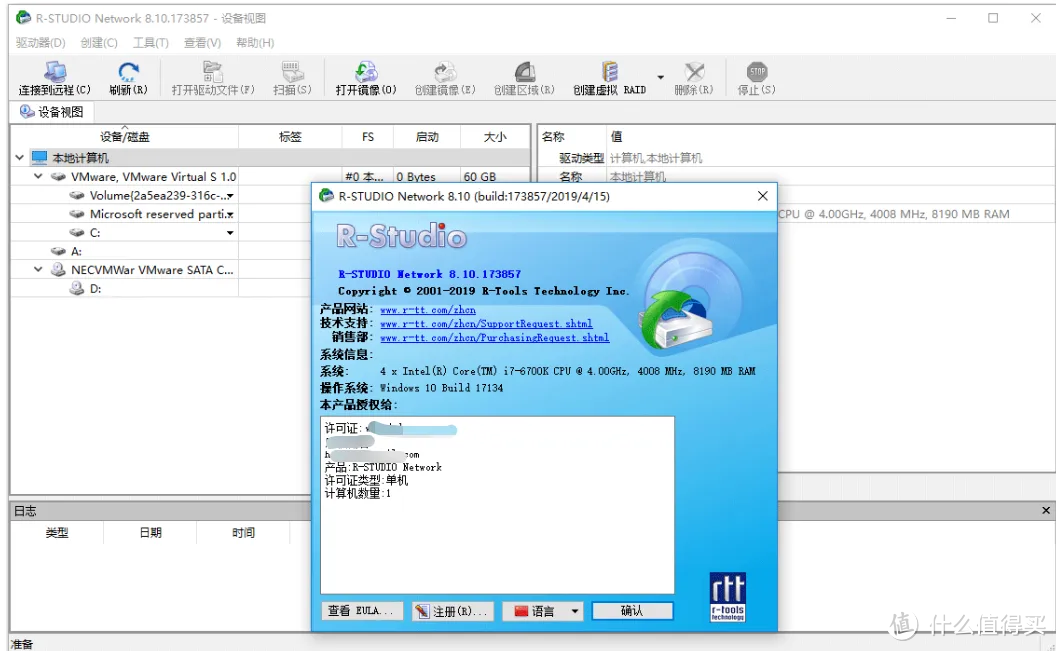Select the C: partition icon
The width and height of the screenshot is (1056, 651).
(x=77, y=232)
